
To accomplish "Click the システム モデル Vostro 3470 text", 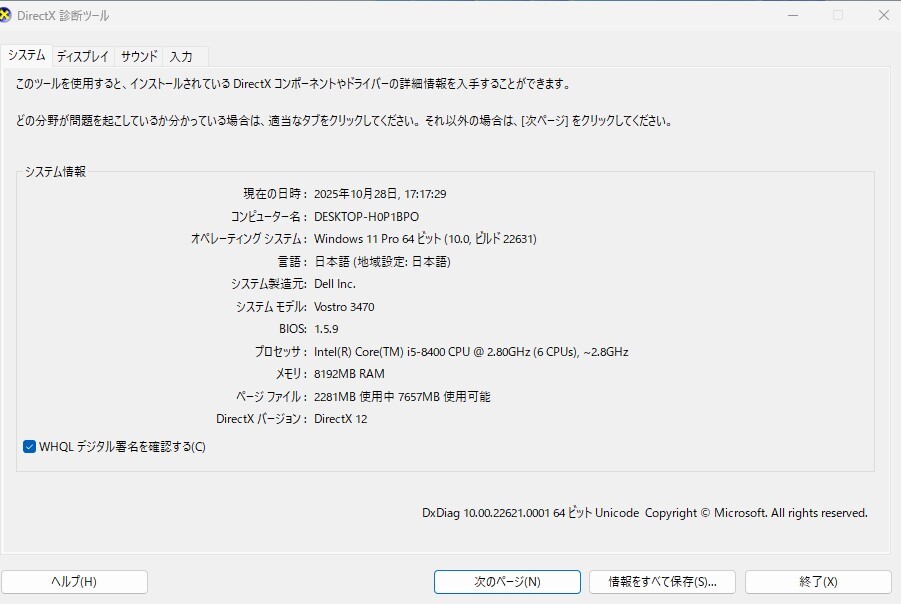I will (345, 306).
